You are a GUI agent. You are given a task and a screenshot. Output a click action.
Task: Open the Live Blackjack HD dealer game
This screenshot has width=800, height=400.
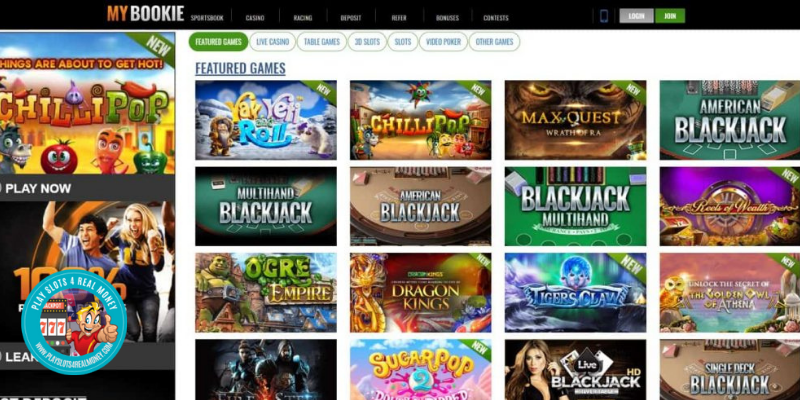pos(576,370)
